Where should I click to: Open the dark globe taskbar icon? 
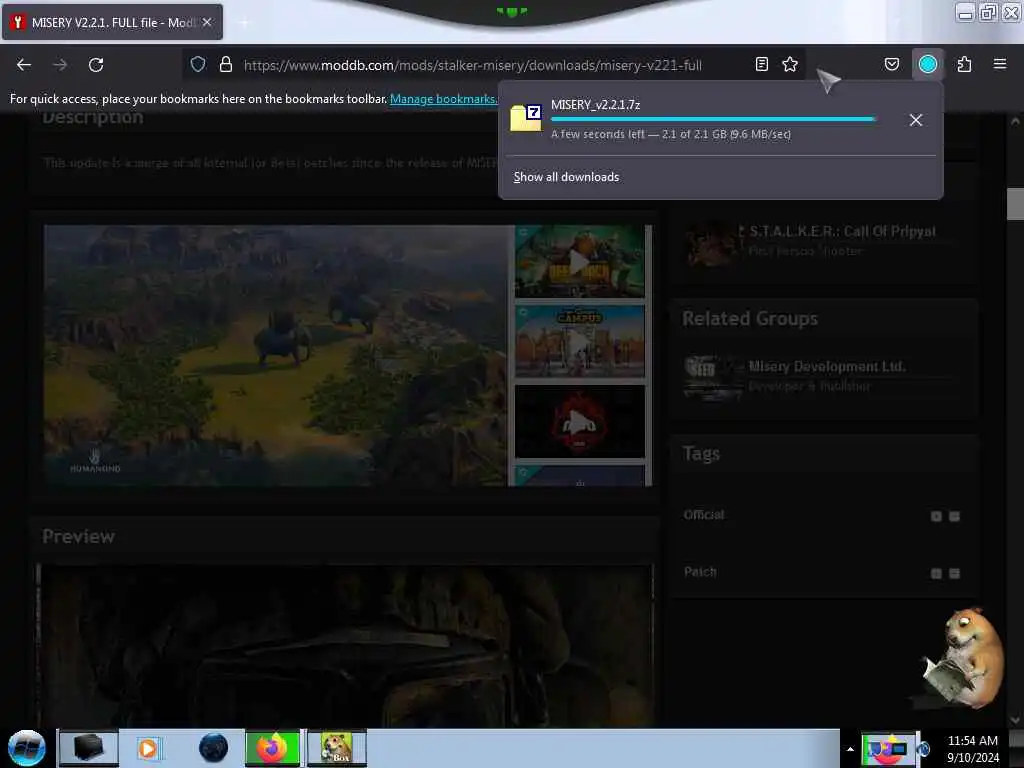pos(213,748)
